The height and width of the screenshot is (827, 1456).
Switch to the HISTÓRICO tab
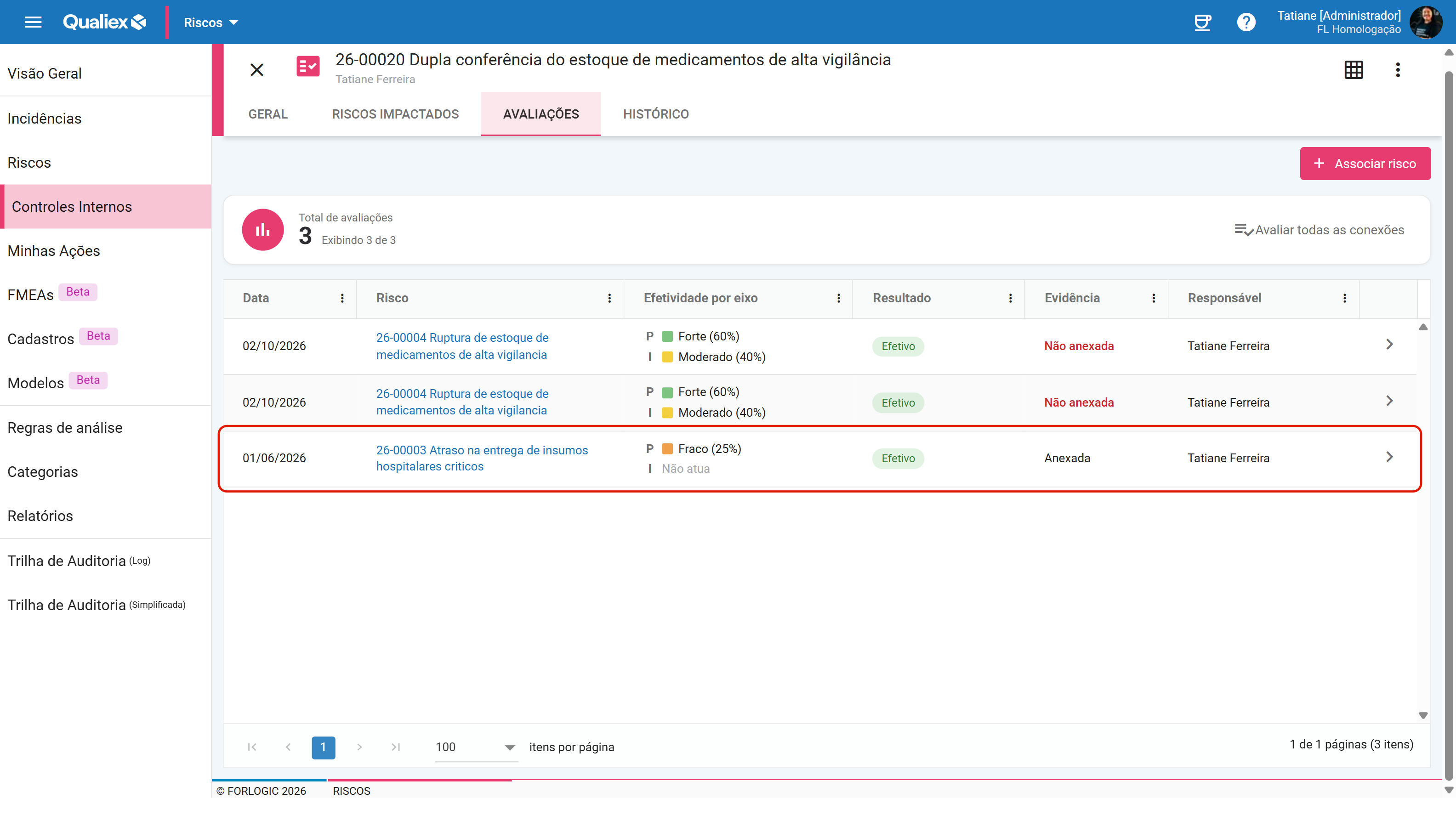[x=655, y=114]
